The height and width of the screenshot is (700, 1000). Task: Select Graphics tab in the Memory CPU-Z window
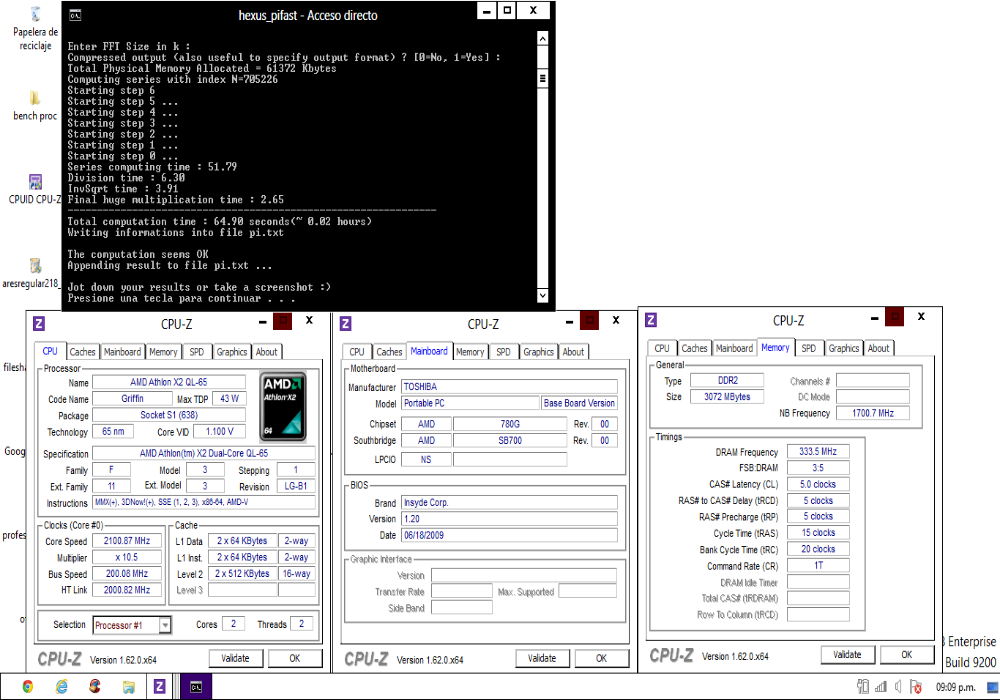[x=844, y=348]
